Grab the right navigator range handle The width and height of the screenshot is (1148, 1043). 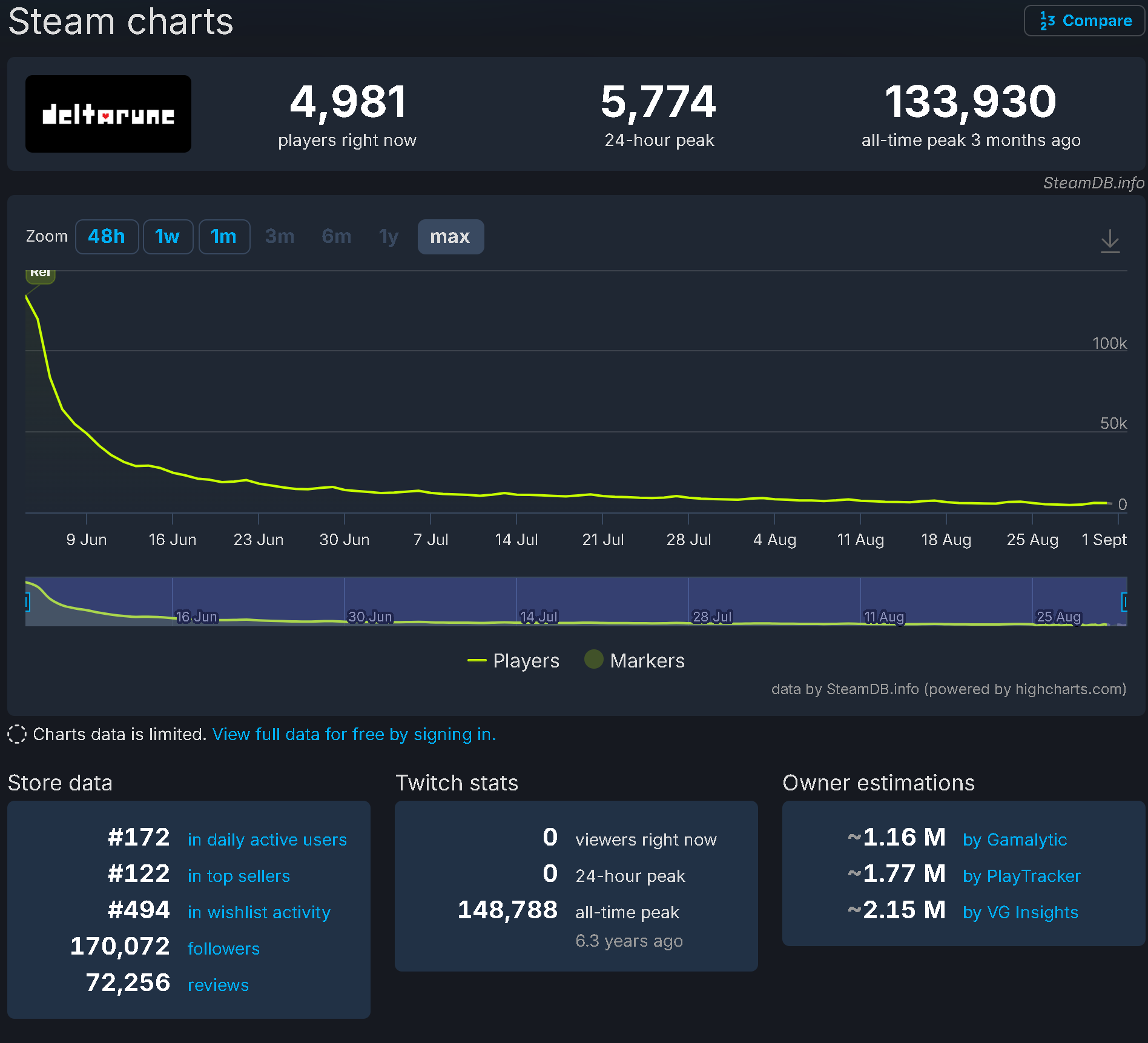pos(1125,601)
